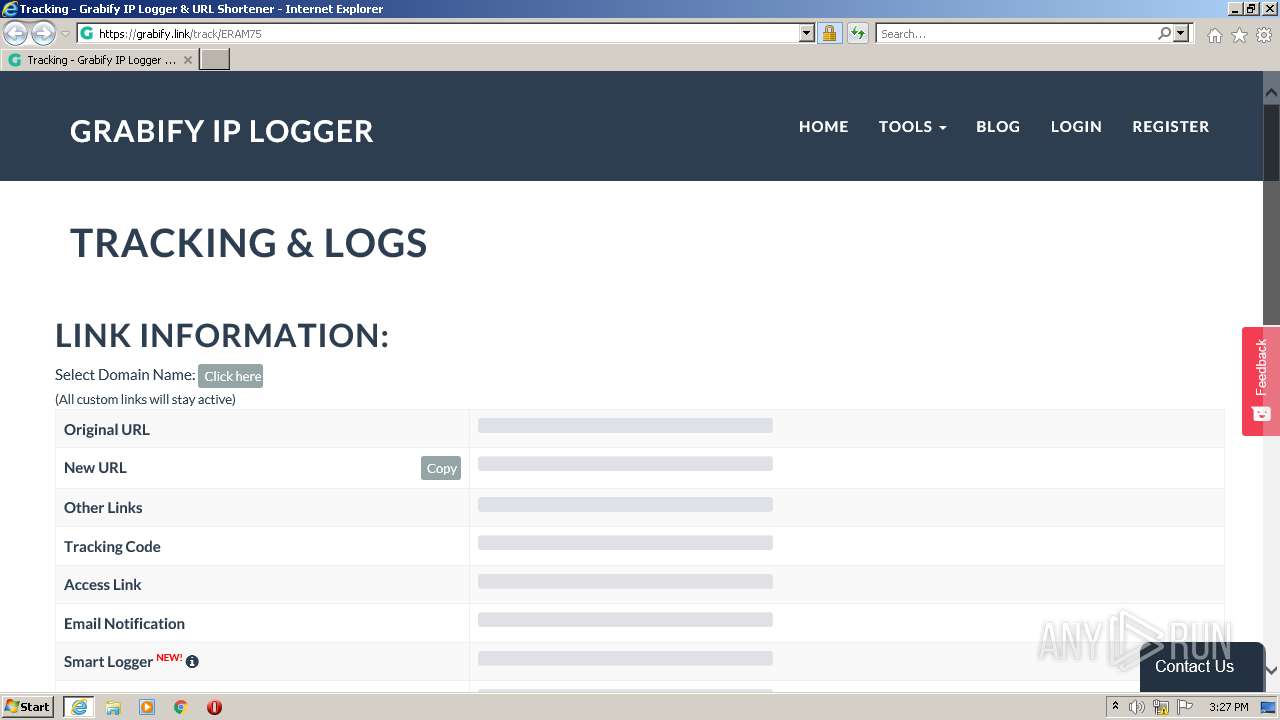The image size is (1280, 720).
Task: Launch Chrome from the taskbar
Action: pos(181,707)
